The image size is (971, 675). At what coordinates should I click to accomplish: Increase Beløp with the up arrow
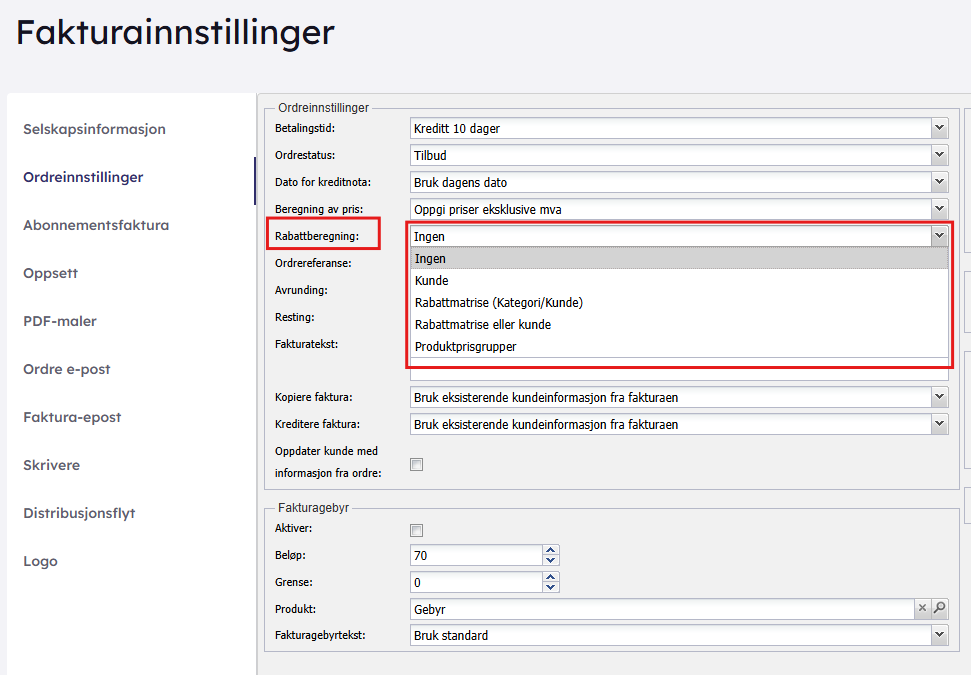(550, 550)
